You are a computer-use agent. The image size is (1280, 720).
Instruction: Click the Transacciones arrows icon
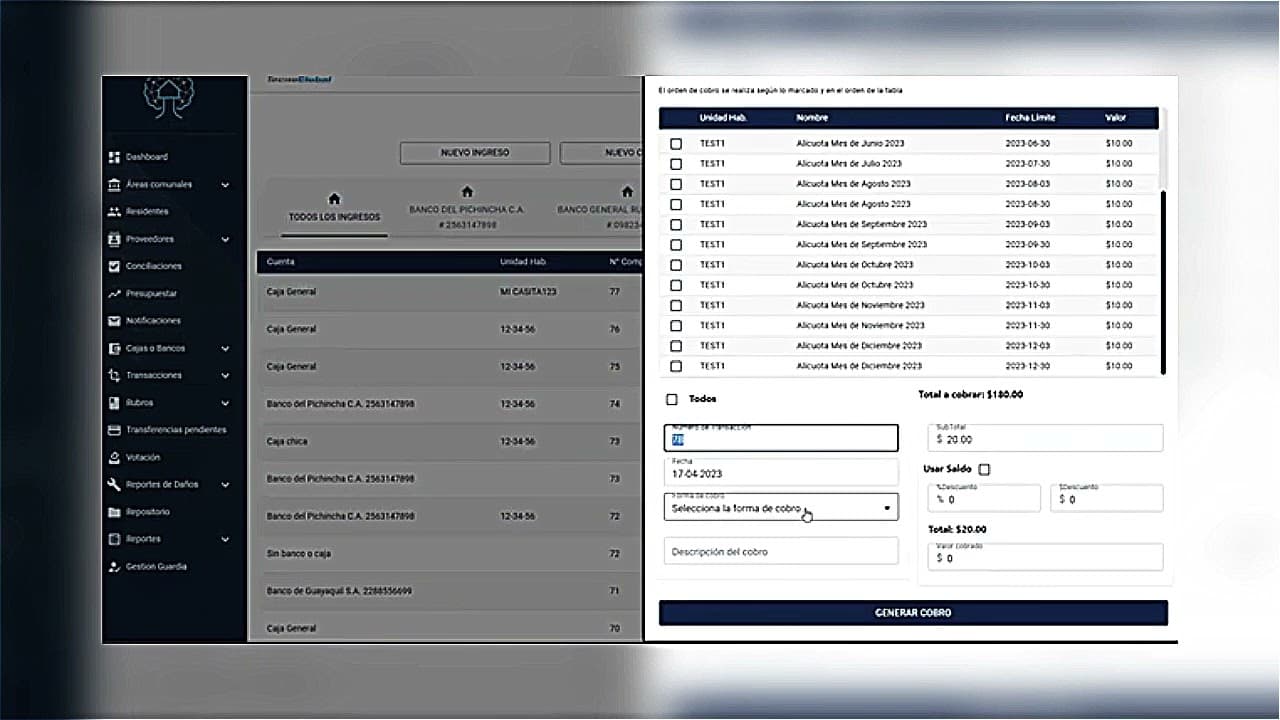tap(114, 375)
